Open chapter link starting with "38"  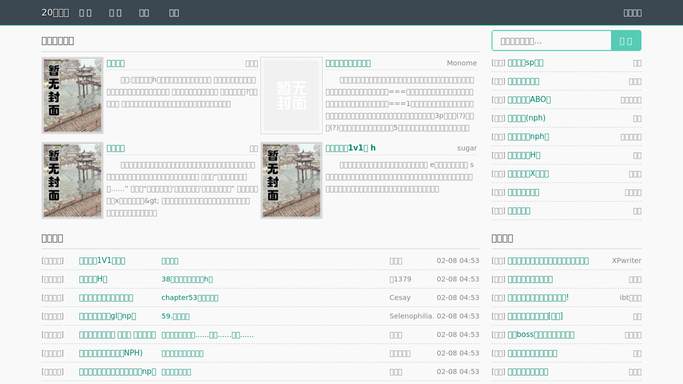pos(187,279)
